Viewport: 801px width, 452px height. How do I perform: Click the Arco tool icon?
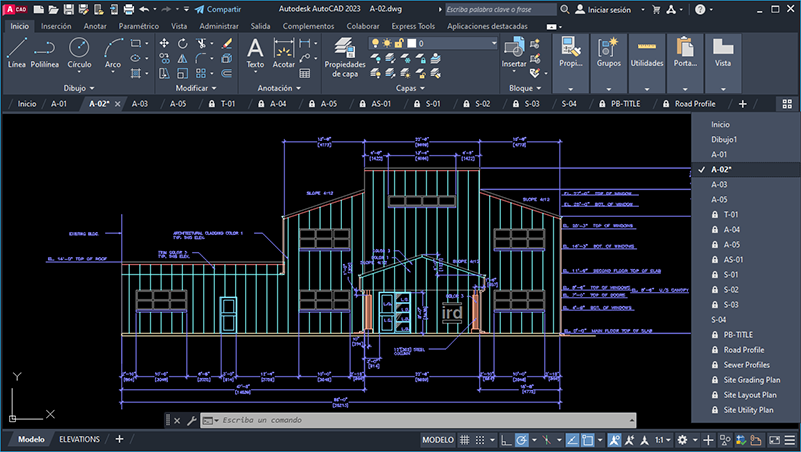tap(113, 49)
